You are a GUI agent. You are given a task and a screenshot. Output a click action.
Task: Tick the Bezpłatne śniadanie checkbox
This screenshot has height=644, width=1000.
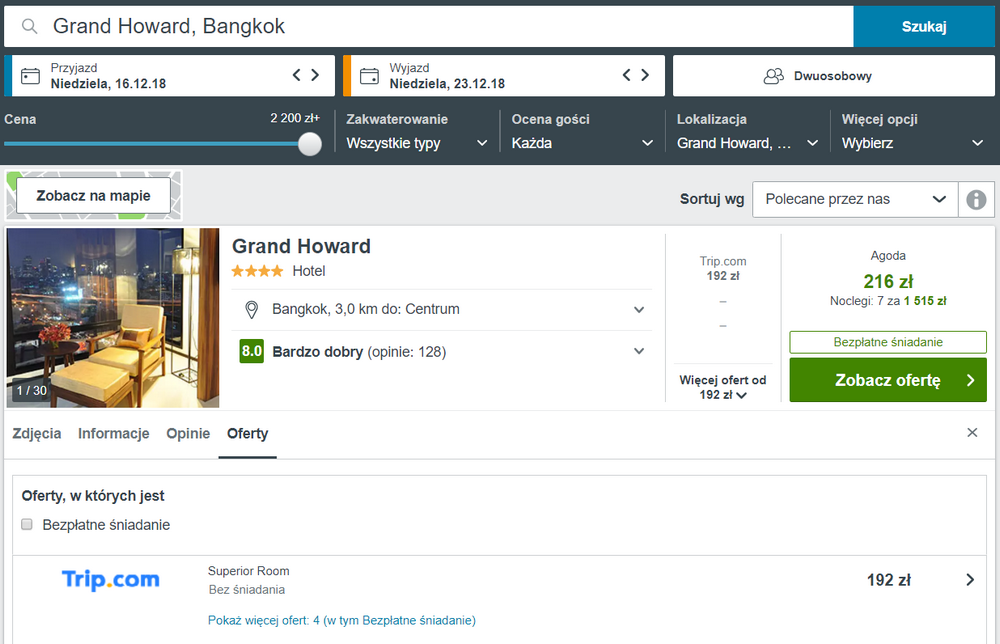(x=27, y=524)
